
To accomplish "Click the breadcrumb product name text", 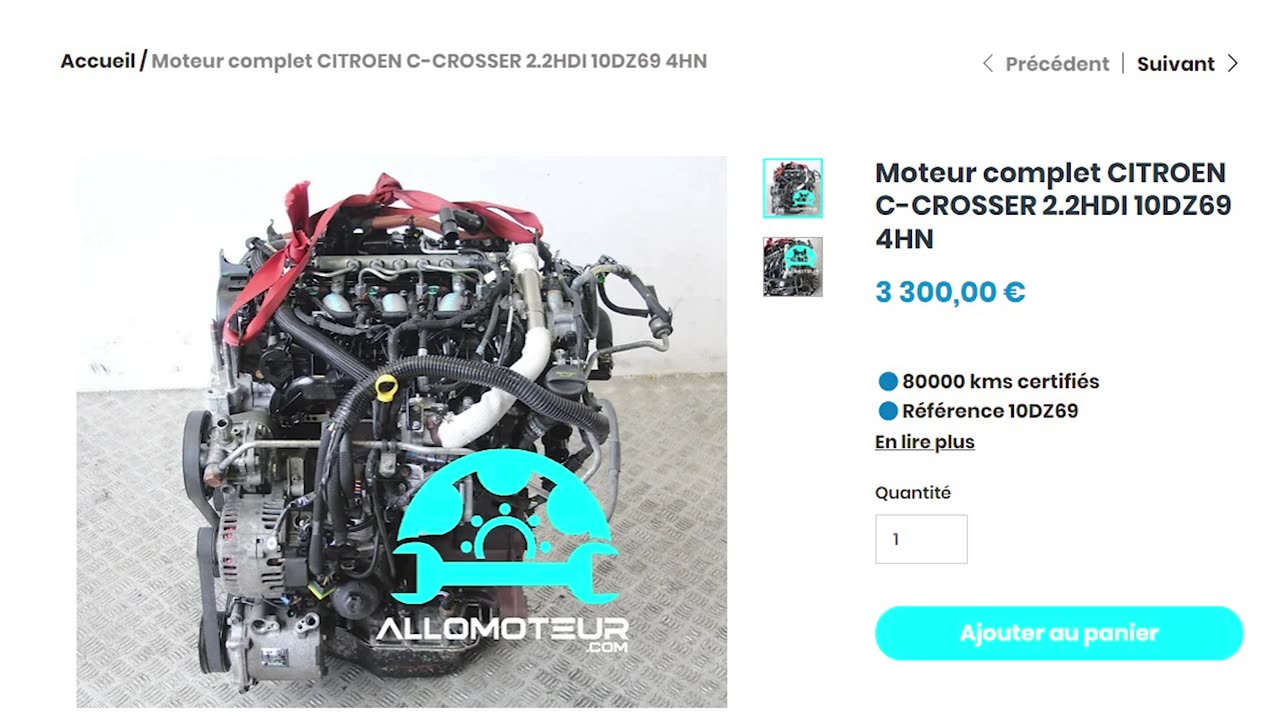I will 429,61.
